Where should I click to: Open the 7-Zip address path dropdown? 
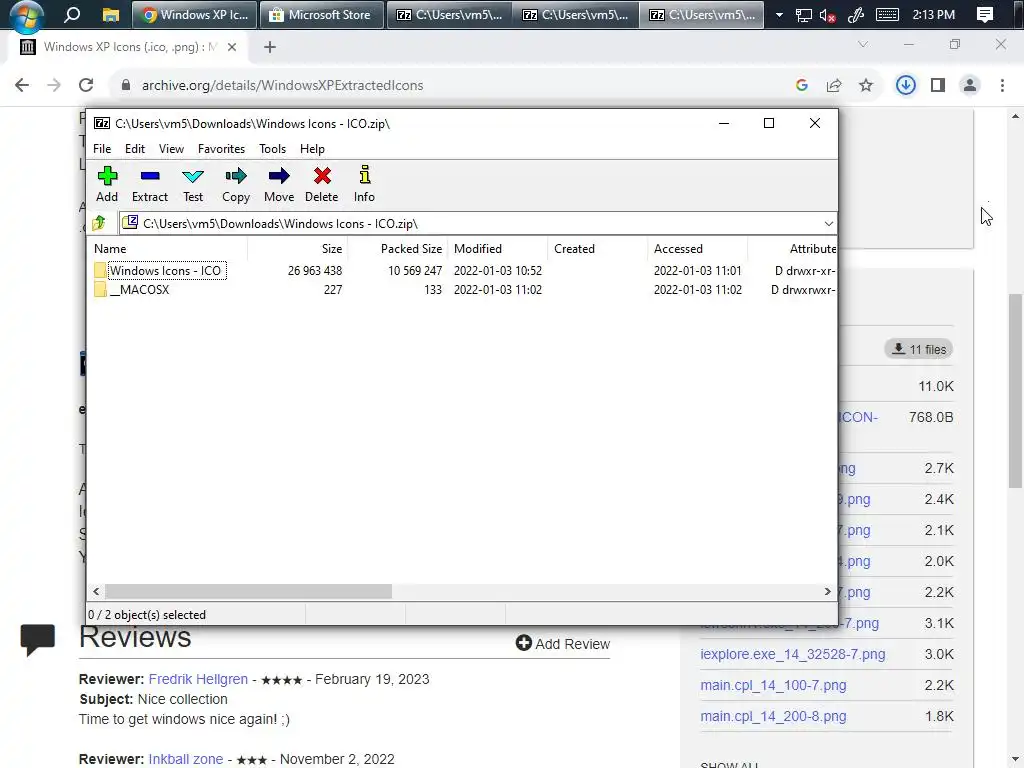tap(829, 223)
